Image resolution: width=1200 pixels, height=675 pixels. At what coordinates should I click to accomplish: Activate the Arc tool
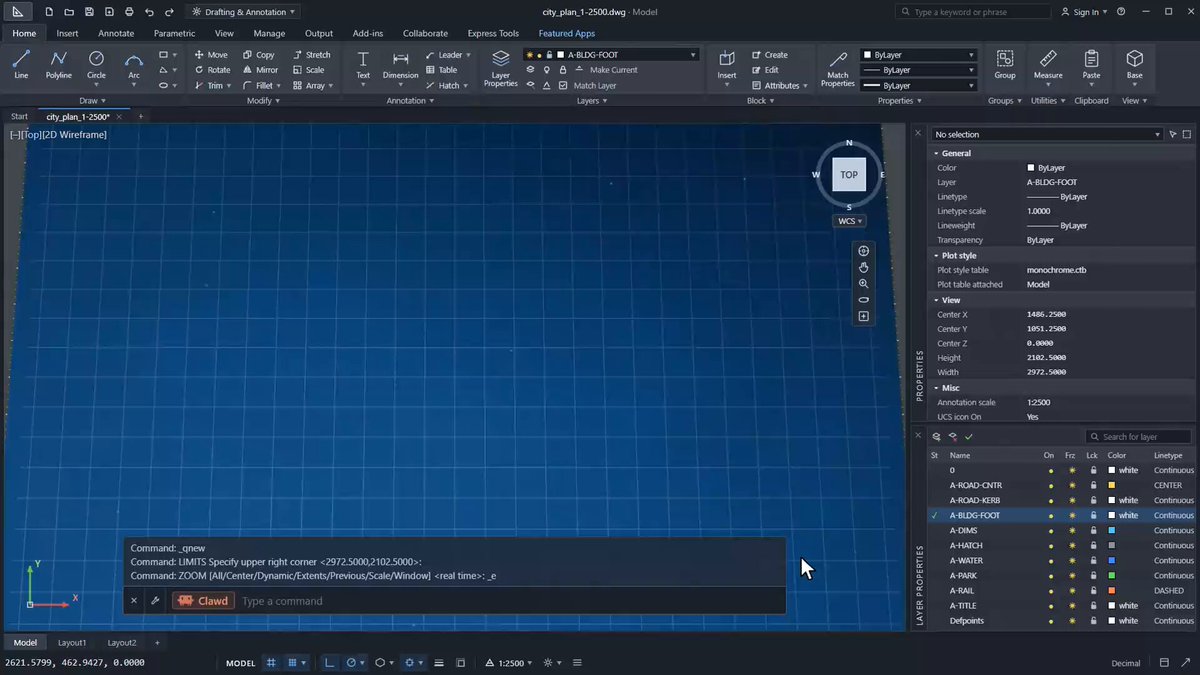pos(134,64)
